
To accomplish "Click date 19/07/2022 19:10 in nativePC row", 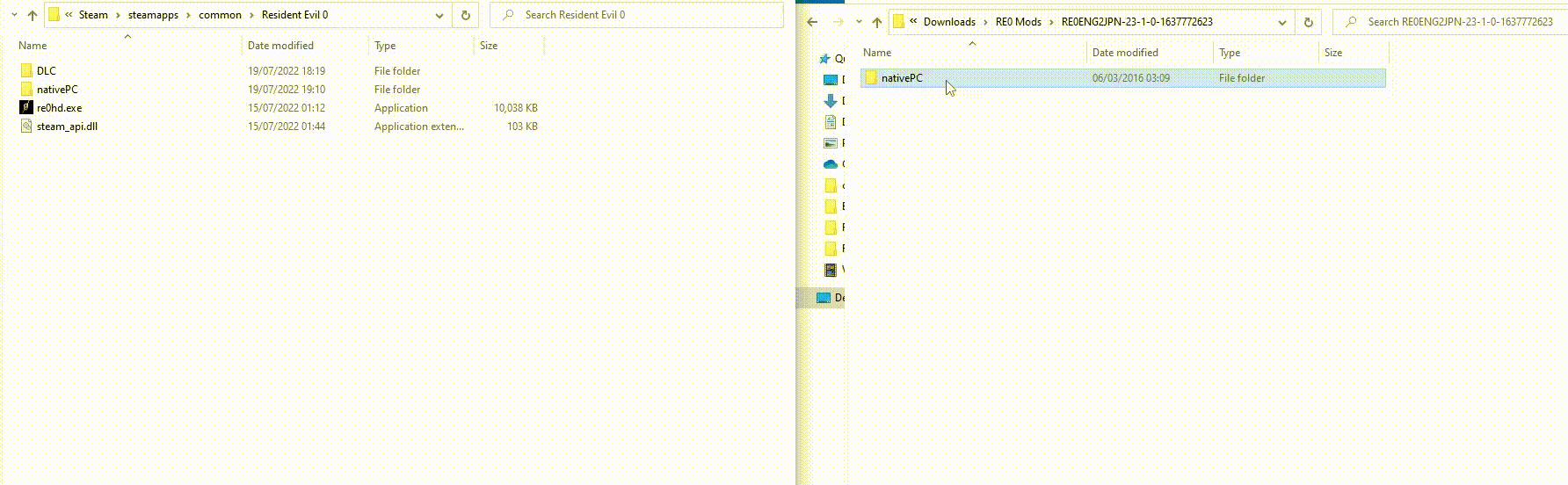I will (287, 90).
